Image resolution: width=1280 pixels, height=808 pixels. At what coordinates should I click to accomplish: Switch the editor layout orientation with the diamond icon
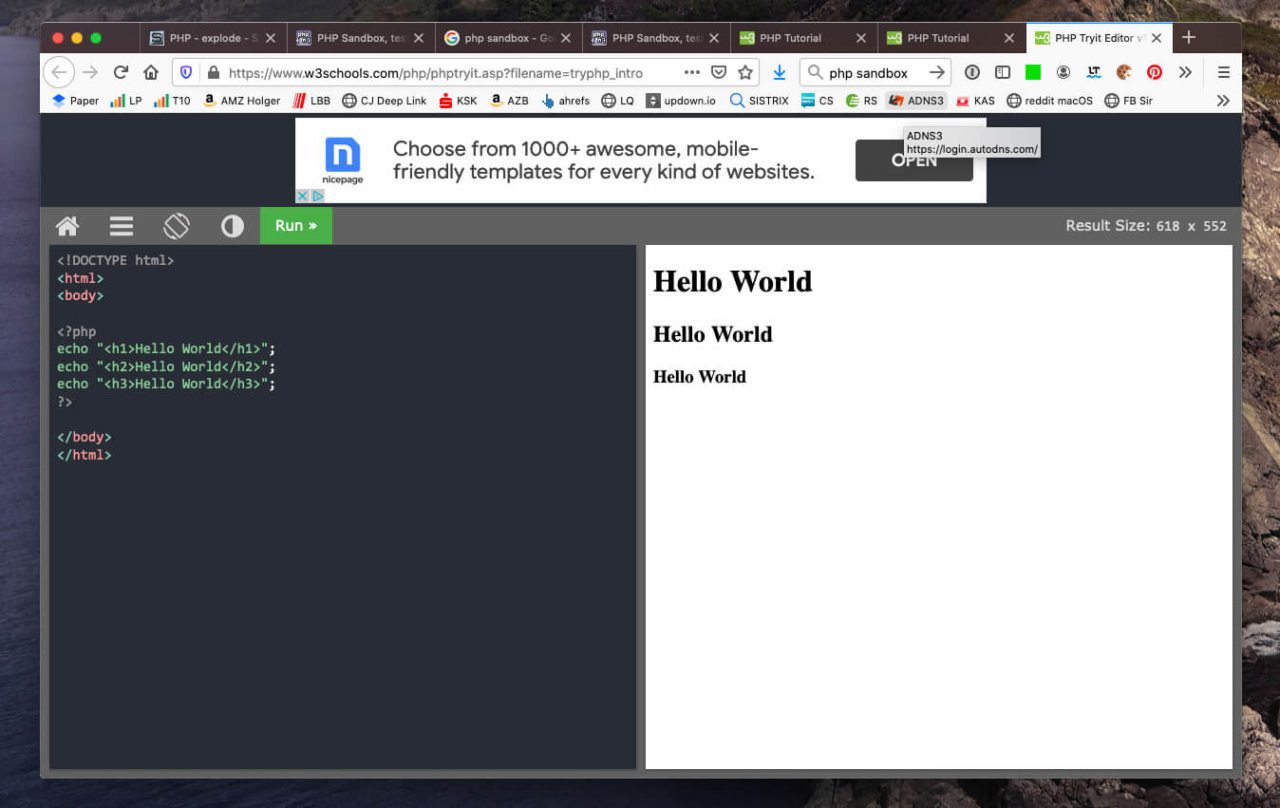click(x=176, y=226)
